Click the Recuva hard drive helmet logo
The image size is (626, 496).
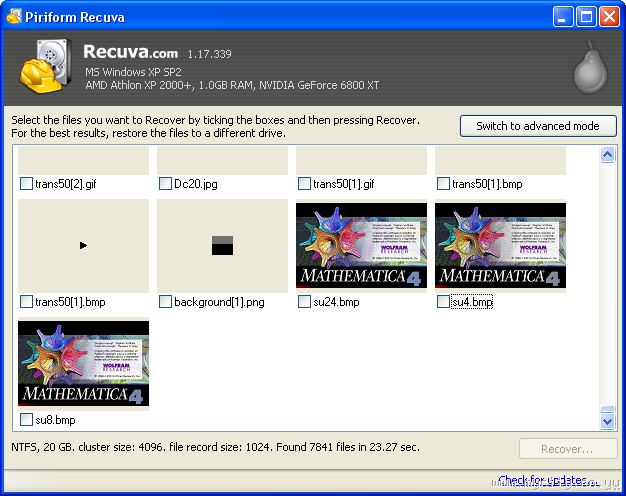46,66
